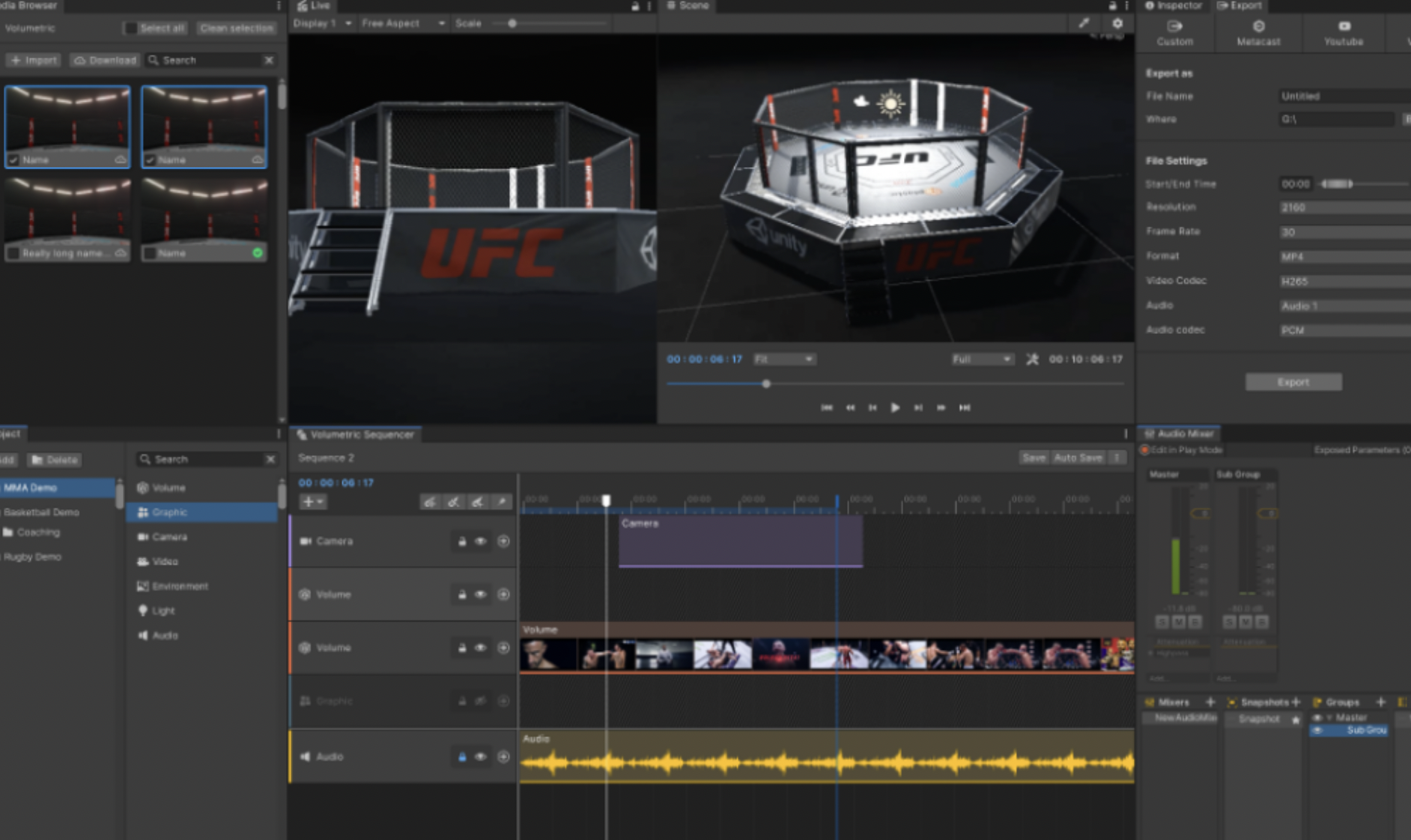This screenshot has width=1411, height=840.
Task: Open the add track plus dropdown
Action: click(312, 502)
